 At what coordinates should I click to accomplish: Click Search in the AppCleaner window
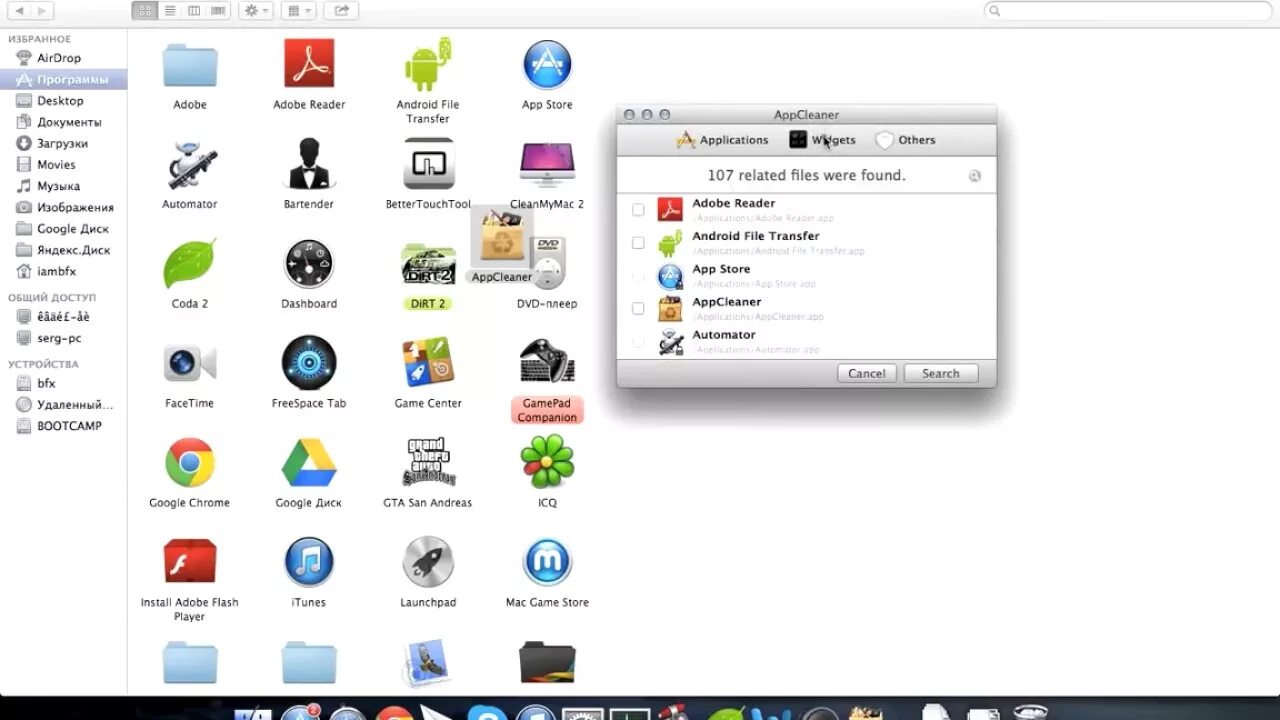click(x=940, y=373)
